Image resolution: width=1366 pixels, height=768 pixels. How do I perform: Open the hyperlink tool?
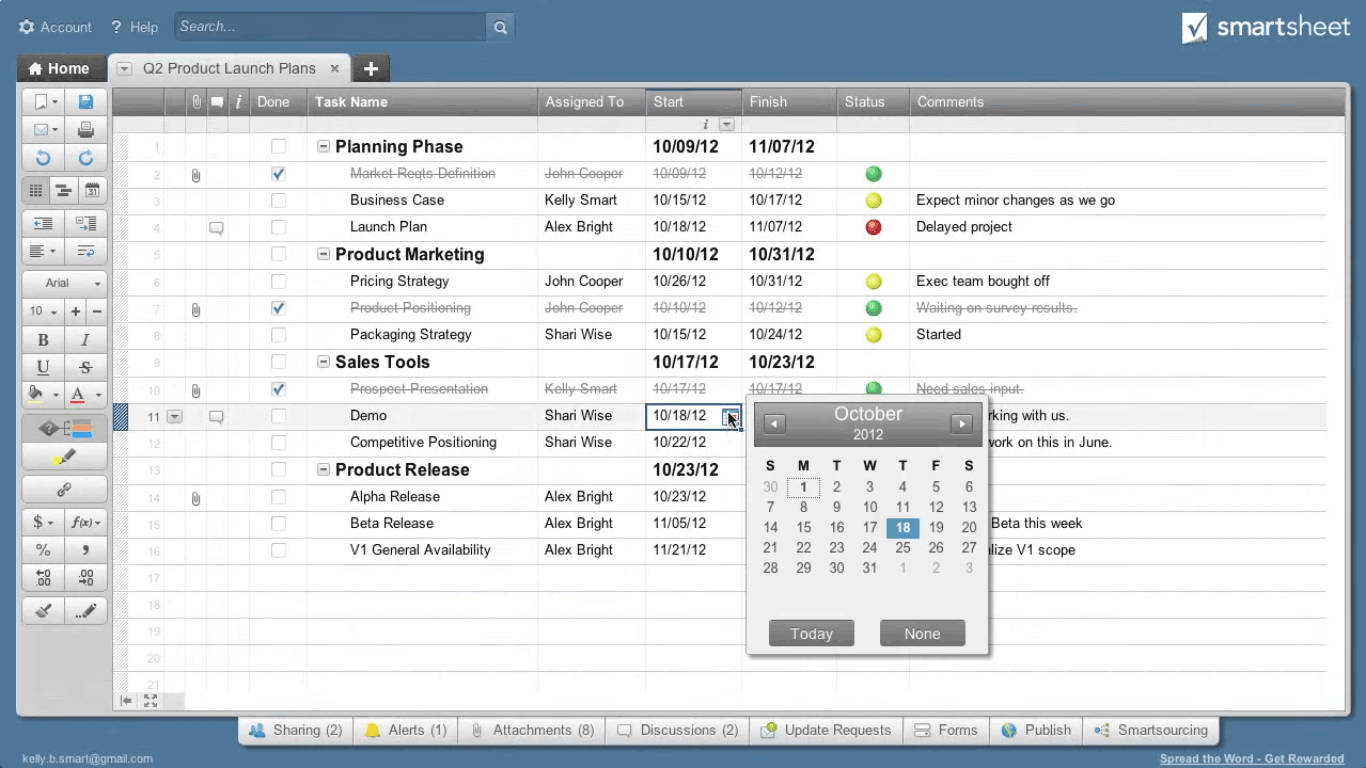(x=63, y=489)
